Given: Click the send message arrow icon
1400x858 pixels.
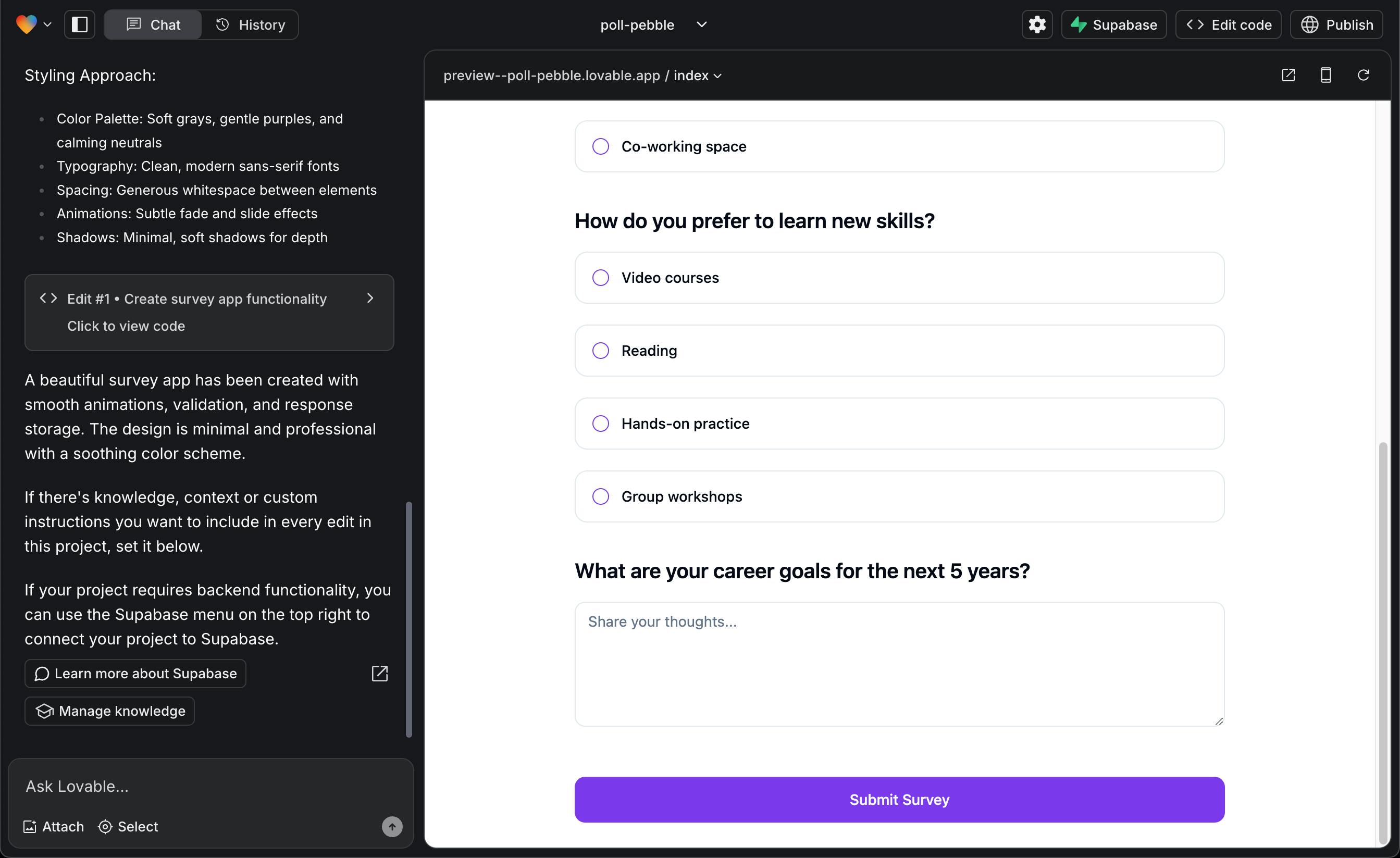Looking at the screenshot, I should [391, 826].
